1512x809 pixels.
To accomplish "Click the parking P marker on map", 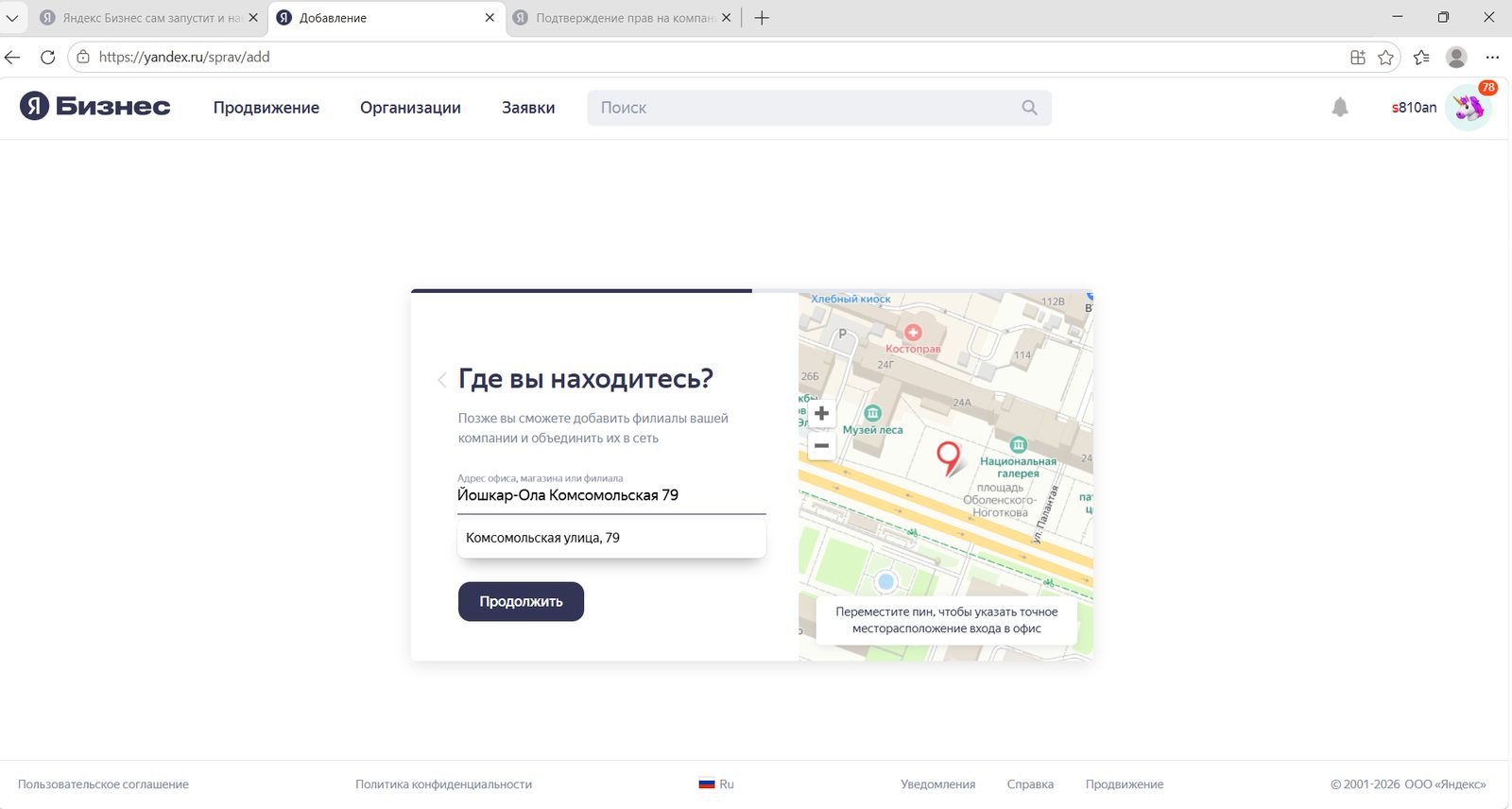I will click(842, 334).
